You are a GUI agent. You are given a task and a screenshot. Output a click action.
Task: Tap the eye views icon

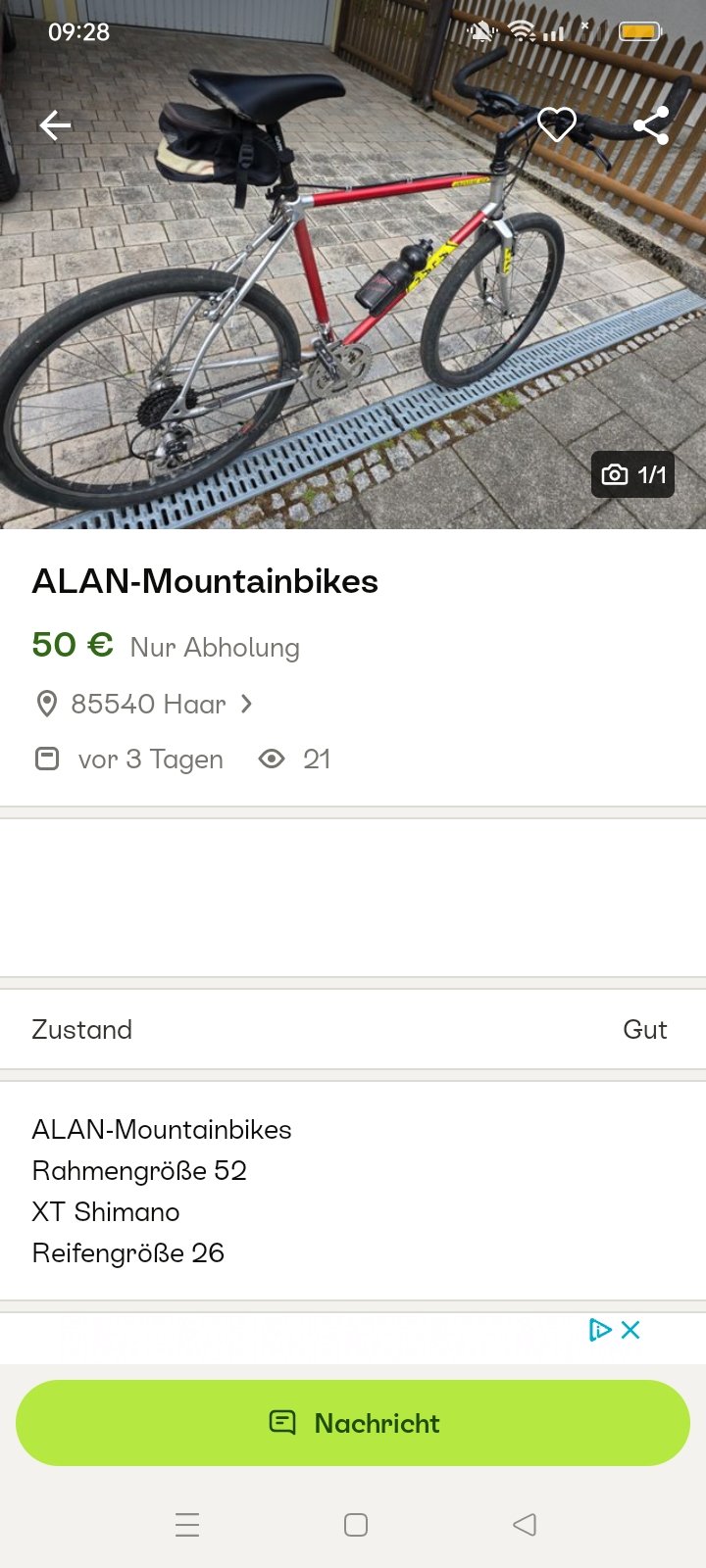(x=272, y=759)
